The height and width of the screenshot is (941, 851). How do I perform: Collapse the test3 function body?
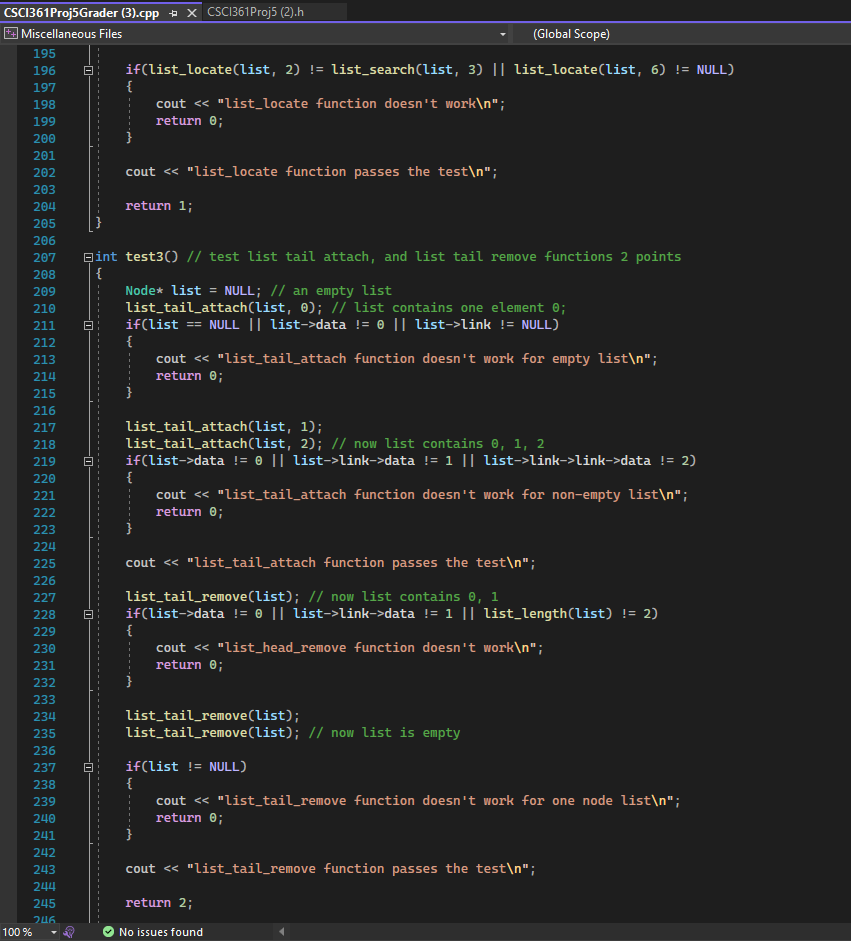pos(88,256)
